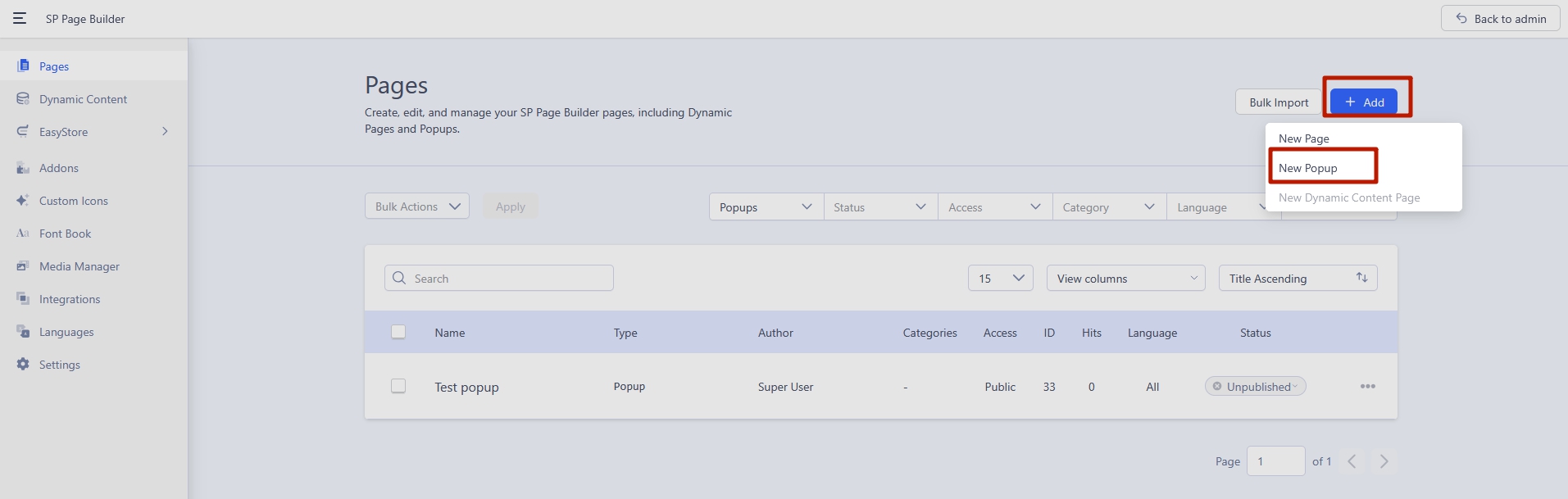The width and height of the screenshot is (1568, 499).
Task: Check the Test popup row checkbox
Action: (398, 386)
